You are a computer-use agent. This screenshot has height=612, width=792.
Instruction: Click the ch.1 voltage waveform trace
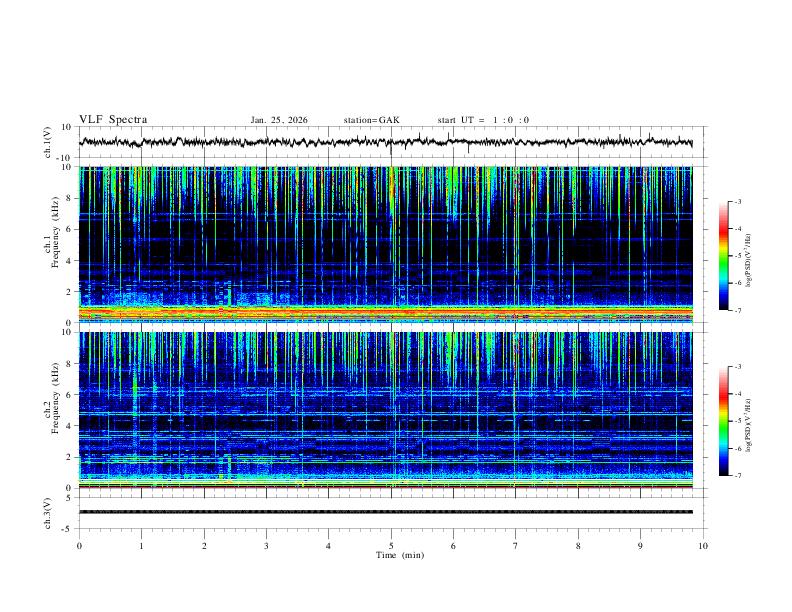(x=386, y=142)
